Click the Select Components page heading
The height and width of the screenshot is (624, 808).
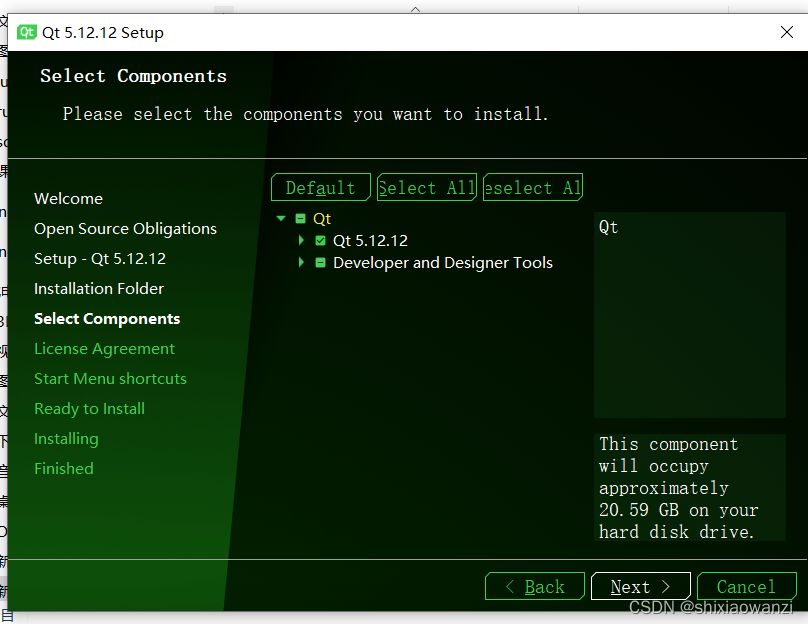coord(133,76)
